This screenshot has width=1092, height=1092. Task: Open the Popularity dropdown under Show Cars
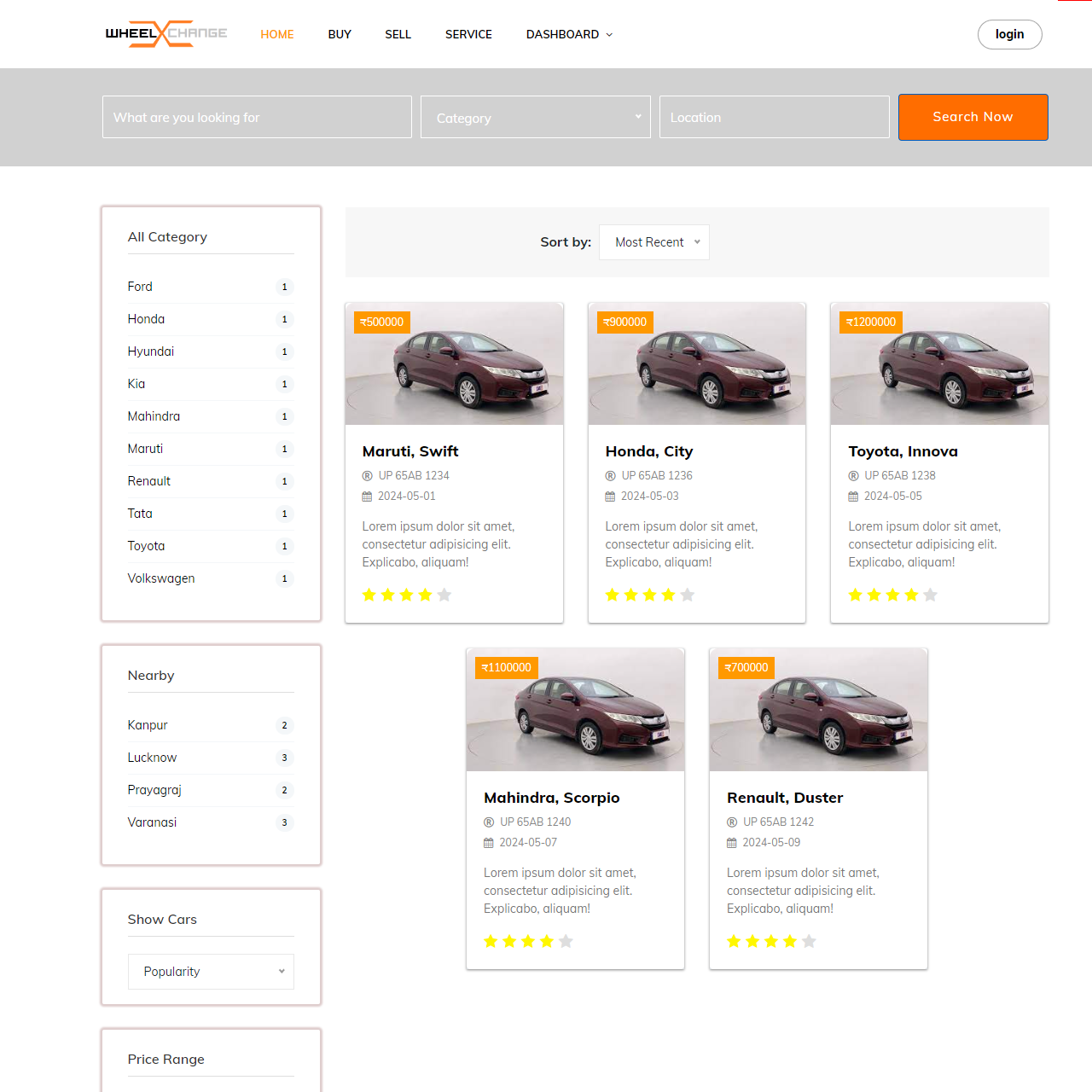(211, 972)
